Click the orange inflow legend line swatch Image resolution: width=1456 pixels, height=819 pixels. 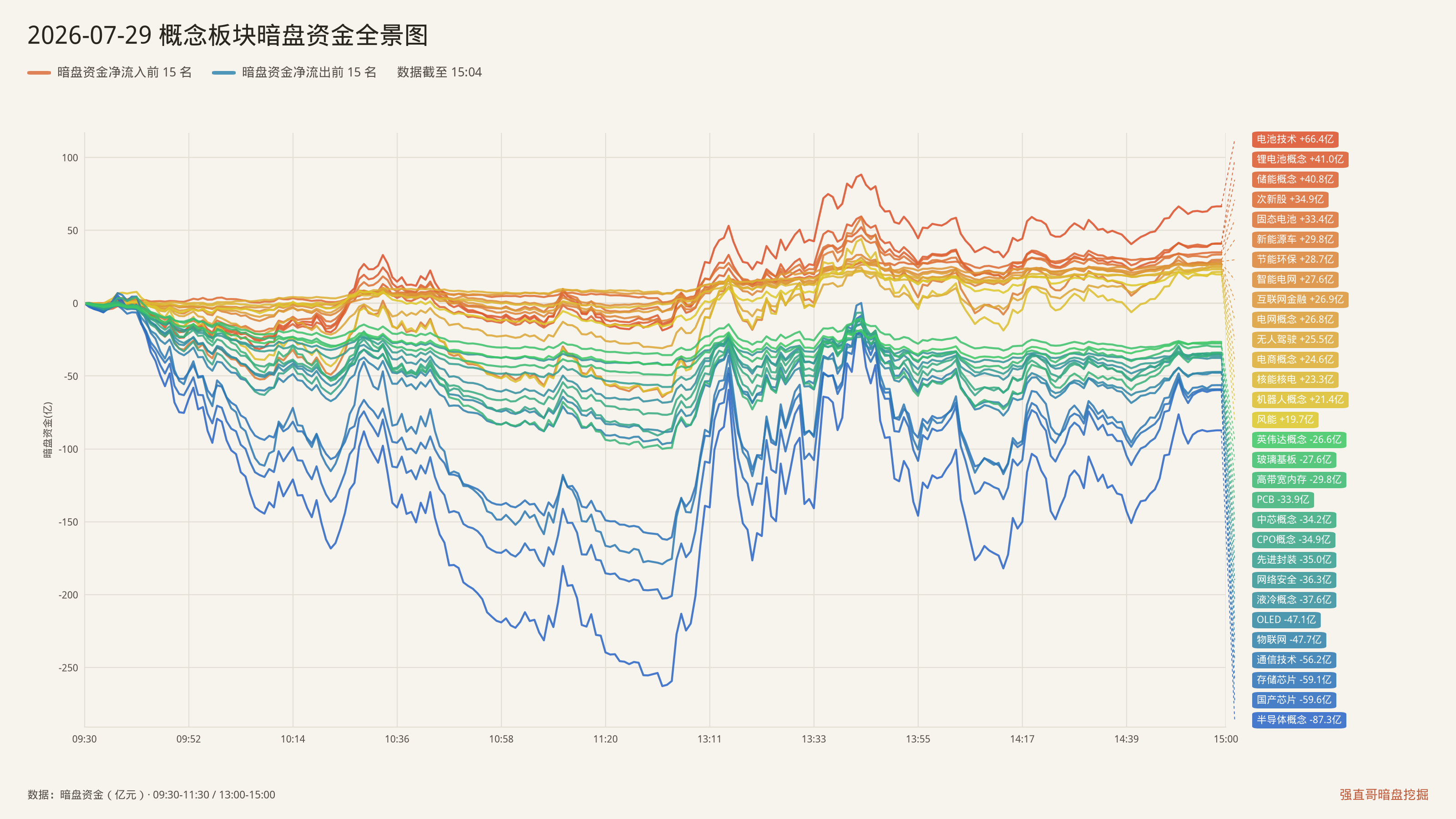click(x=39, y=72)
